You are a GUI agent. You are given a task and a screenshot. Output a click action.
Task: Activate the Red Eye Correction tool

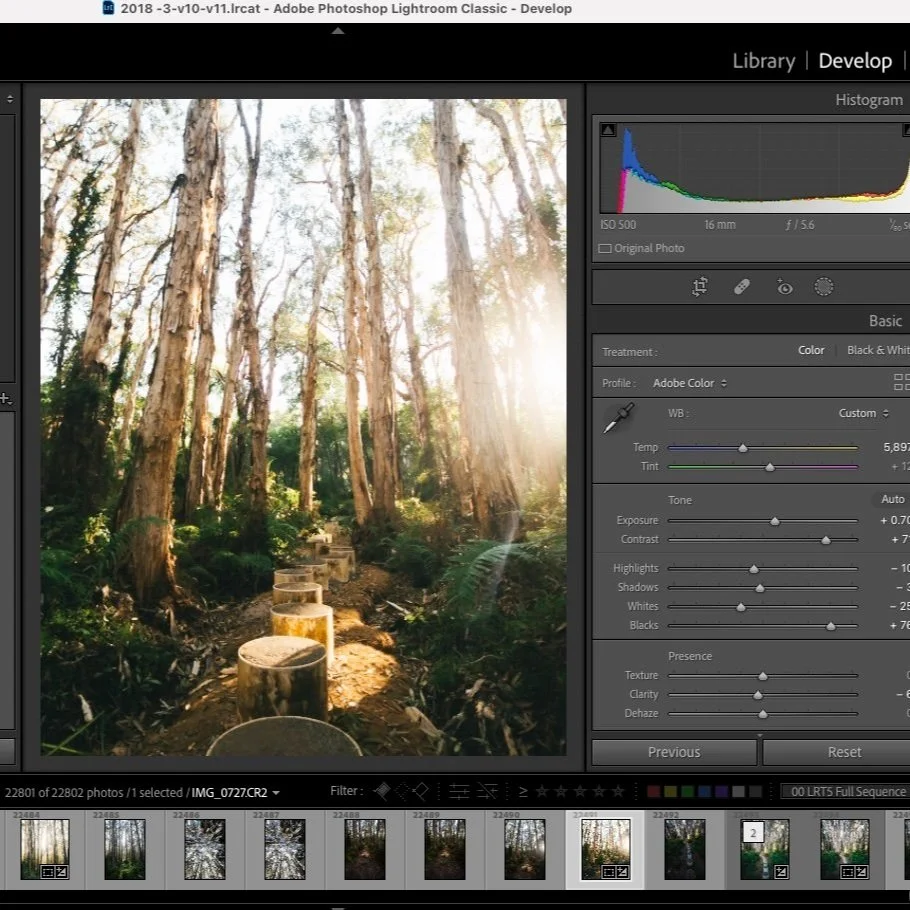pyautogui.click(x=785, y=287)
